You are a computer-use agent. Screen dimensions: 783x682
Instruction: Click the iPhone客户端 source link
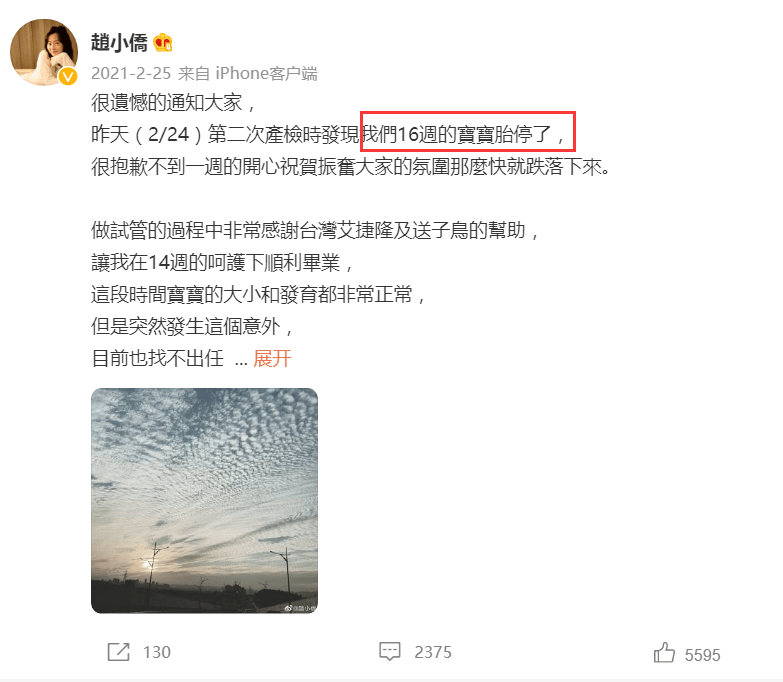coord(267,73)
